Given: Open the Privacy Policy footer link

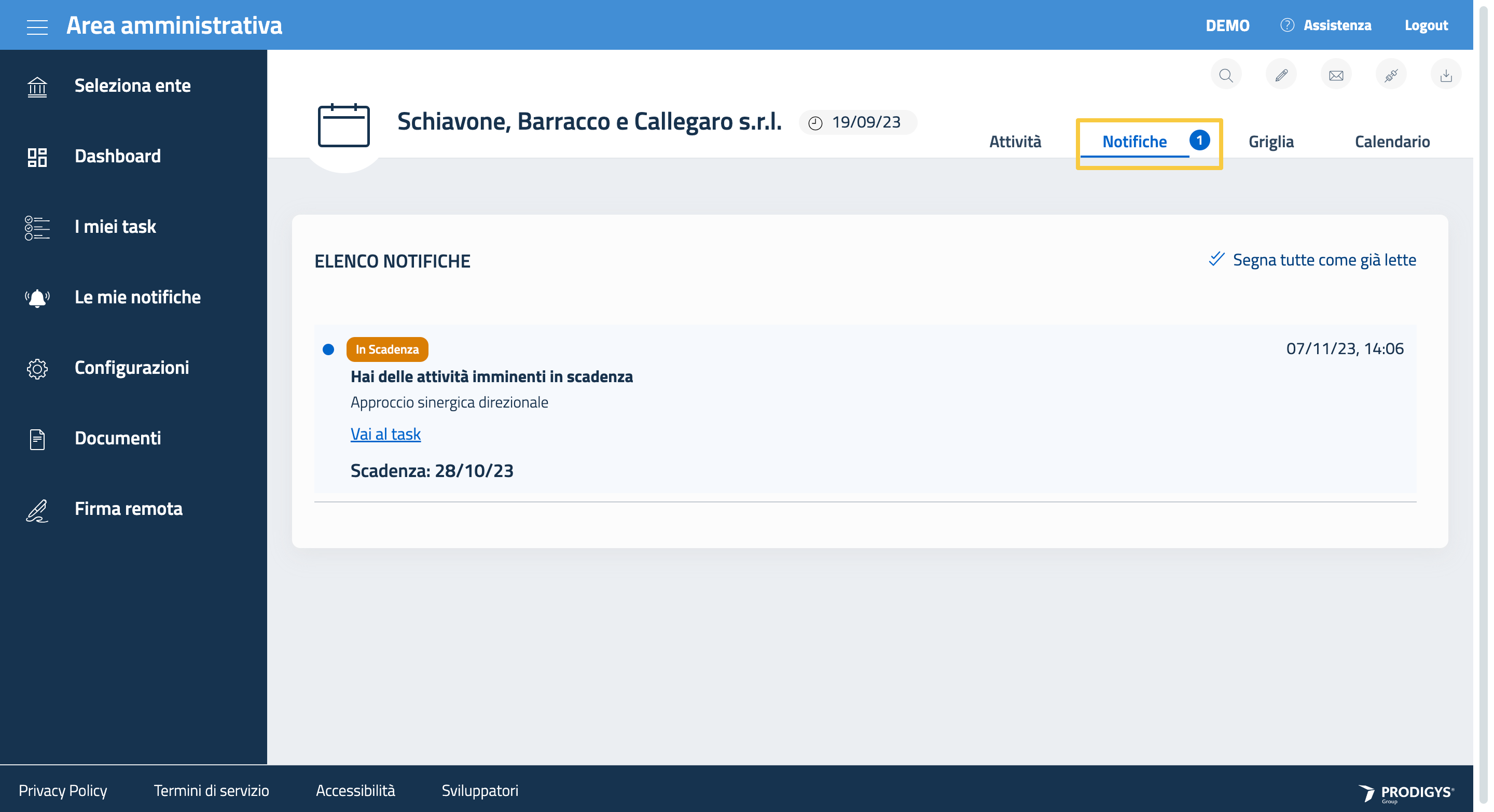Looking at the screenshot, I should 63,791.
